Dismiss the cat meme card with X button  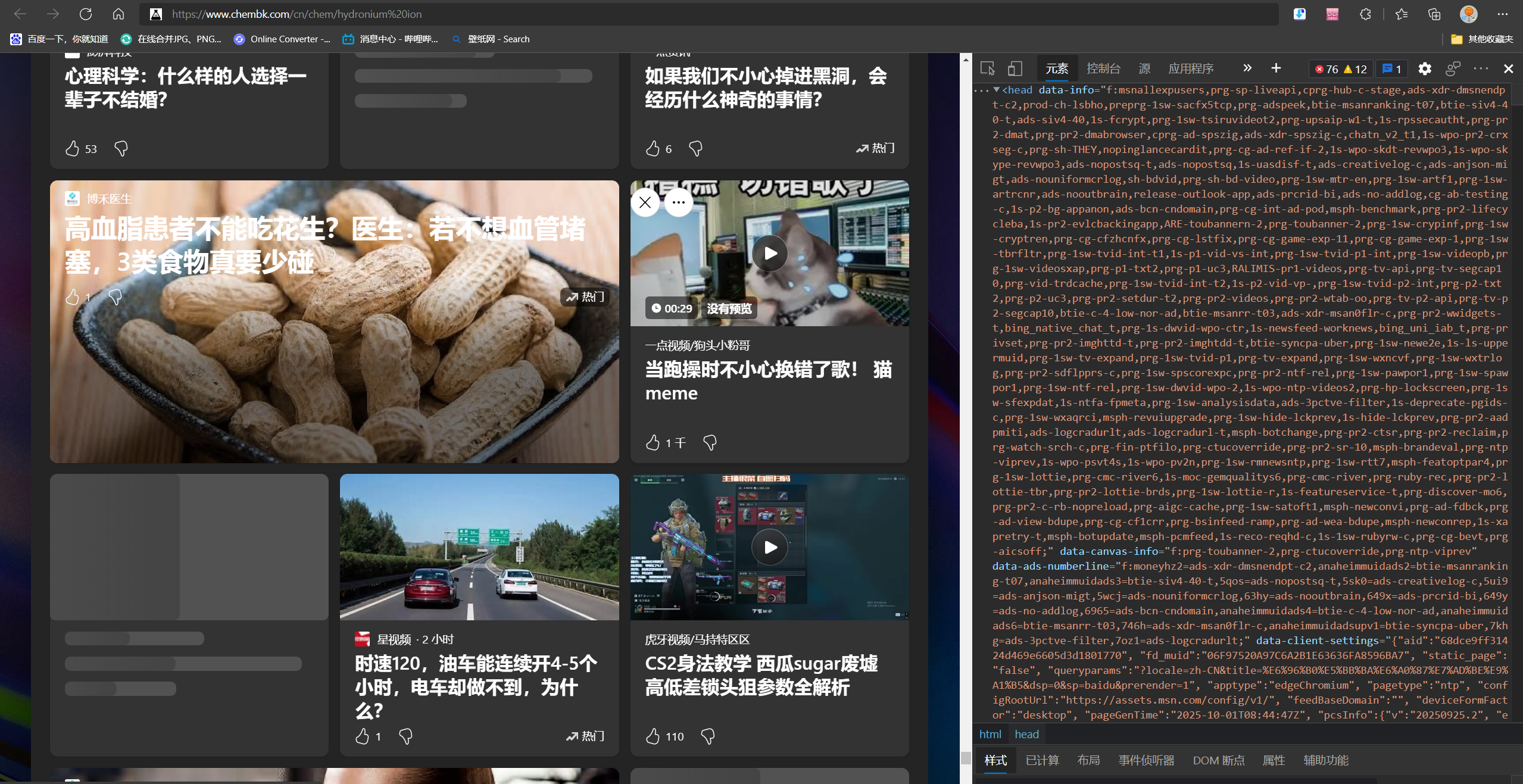pyautogui.click(x=645, y=202)
